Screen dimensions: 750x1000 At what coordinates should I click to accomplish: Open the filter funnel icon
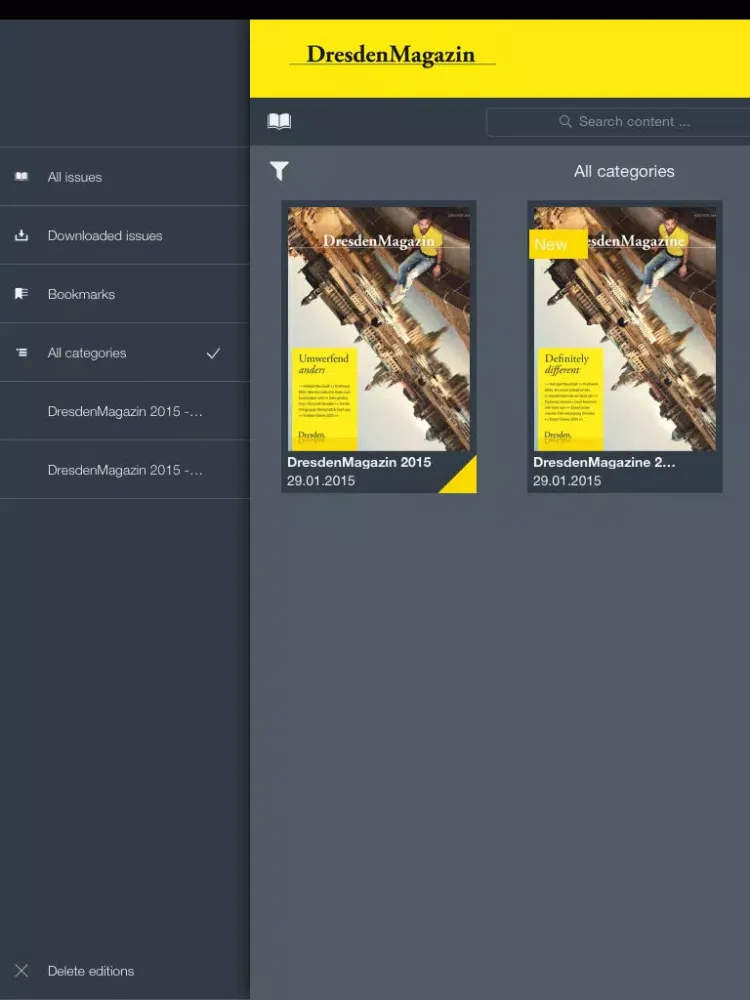click(x=279, y=171)
